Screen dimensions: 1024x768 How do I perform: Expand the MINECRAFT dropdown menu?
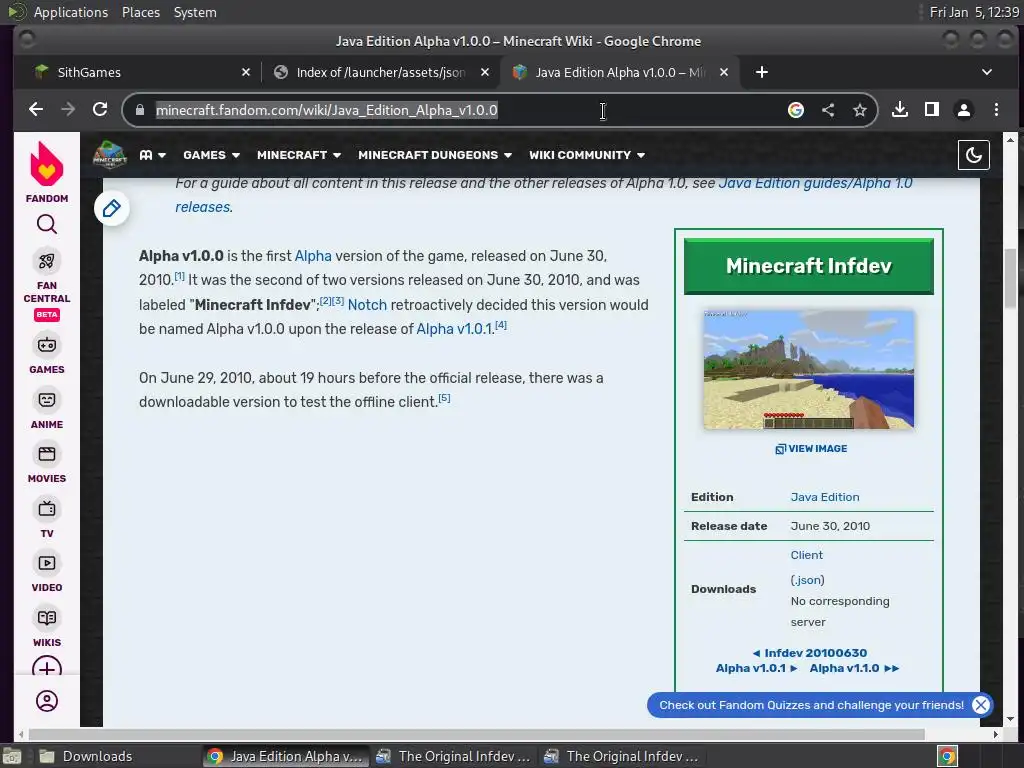(x=299, y=155)
